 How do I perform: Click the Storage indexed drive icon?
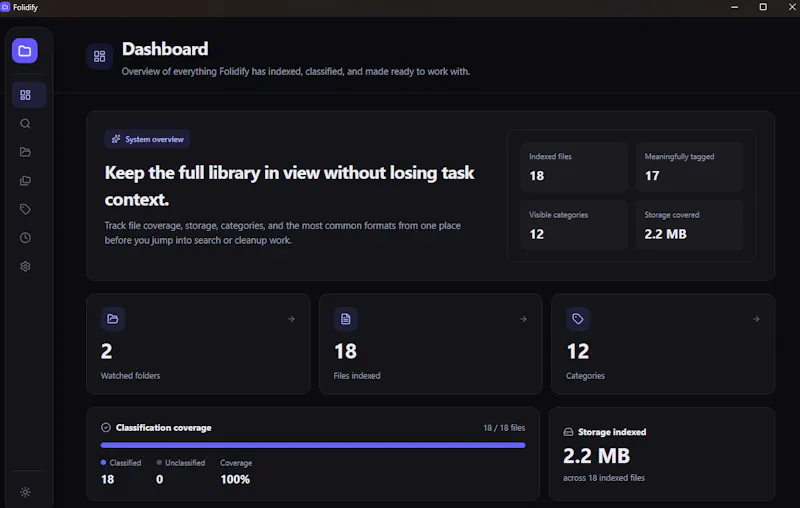pos(568,432)
